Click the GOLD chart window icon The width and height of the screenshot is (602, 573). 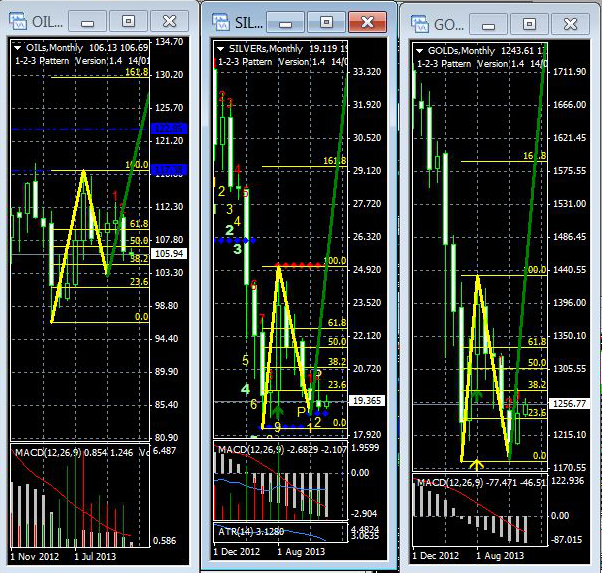click(x=419, y=24)
